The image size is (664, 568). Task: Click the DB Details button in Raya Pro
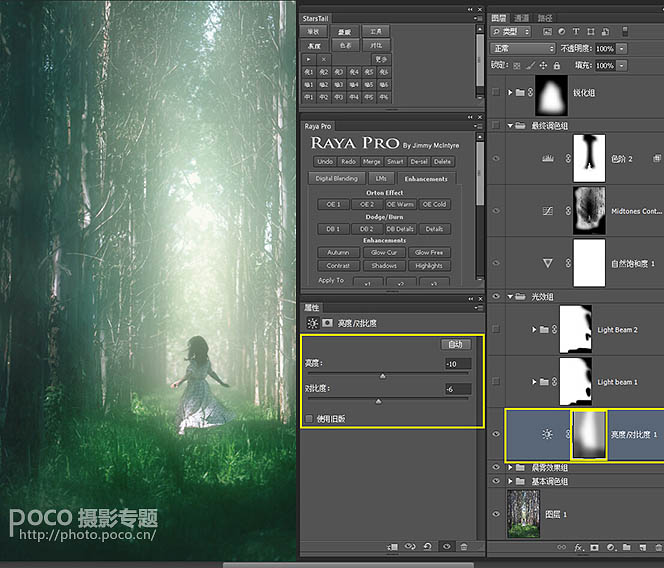[400, 229]
